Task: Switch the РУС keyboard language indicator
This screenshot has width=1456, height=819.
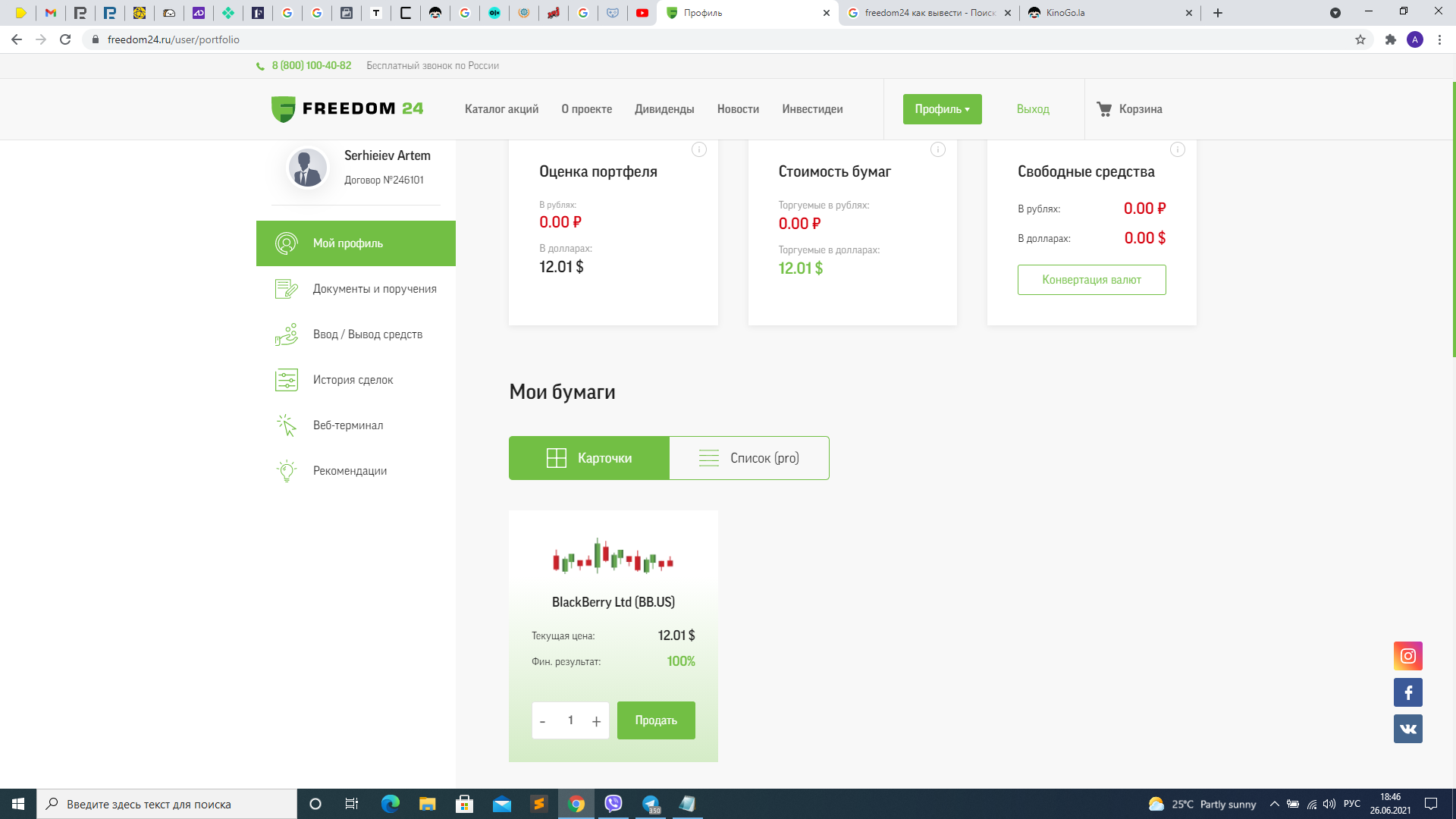Action: point(1351,804)
